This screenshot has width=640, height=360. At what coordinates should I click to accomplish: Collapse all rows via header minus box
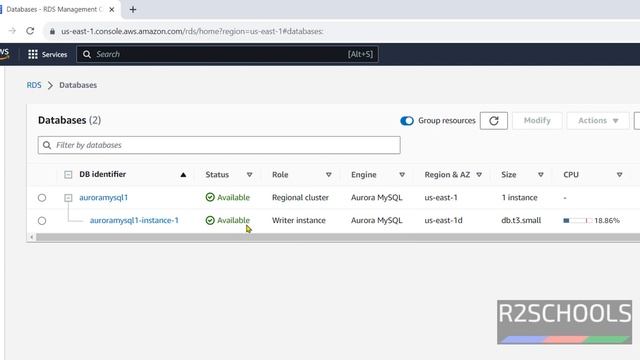tap(68, 175)
